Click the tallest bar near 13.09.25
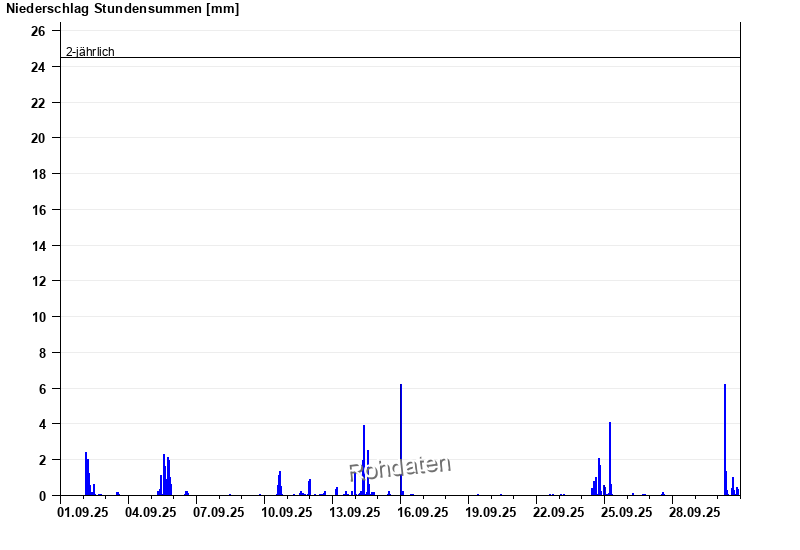The width and height of the screenshot is (800, 550). pos(364,460)
